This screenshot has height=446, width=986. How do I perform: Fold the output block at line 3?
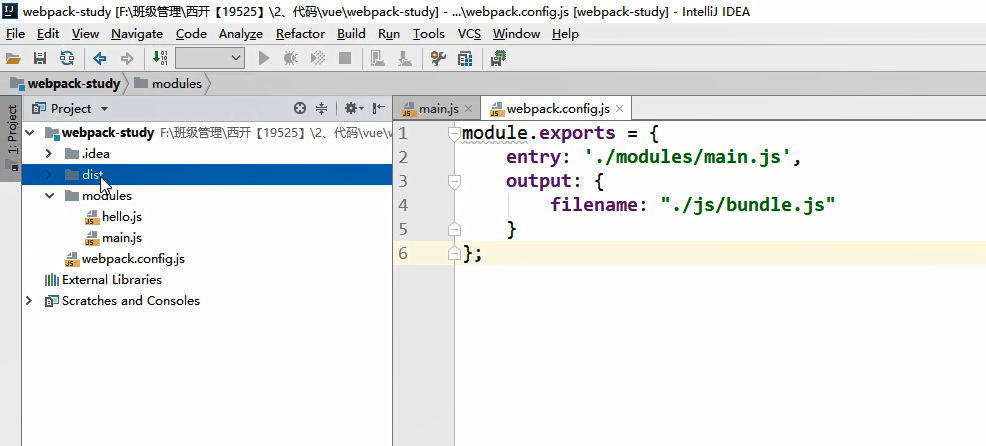[x=454, y=182]
